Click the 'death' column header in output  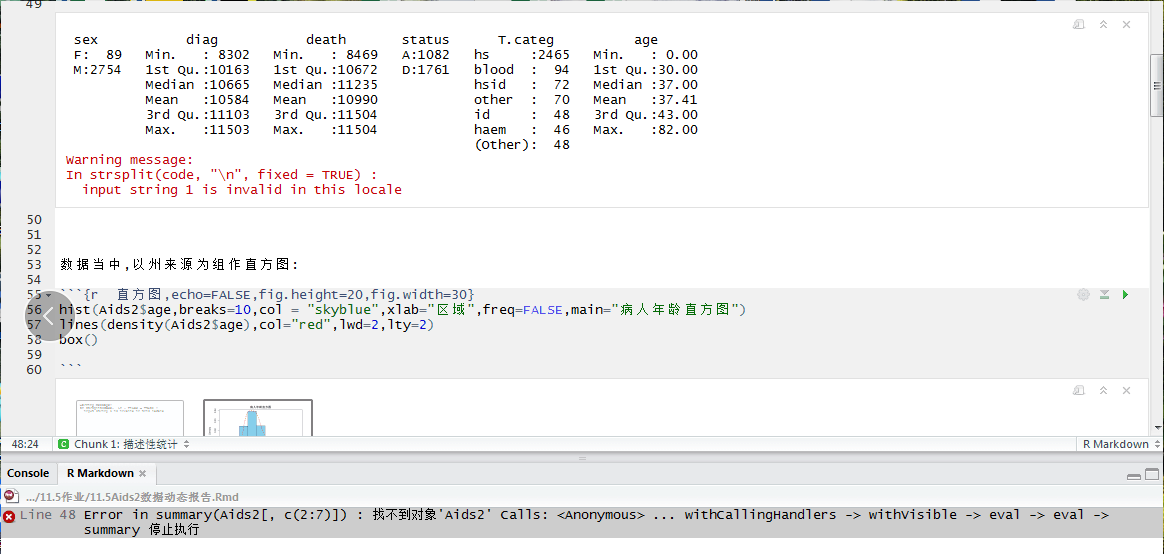click(326, 40)
